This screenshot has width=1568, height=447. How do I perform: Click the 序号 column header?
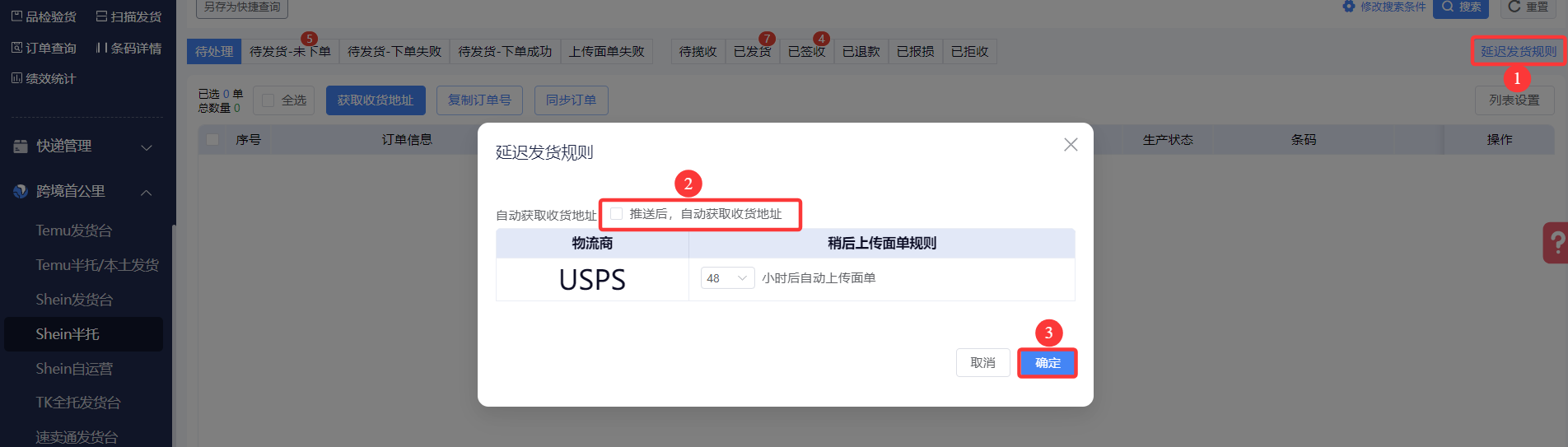[249, 139]
